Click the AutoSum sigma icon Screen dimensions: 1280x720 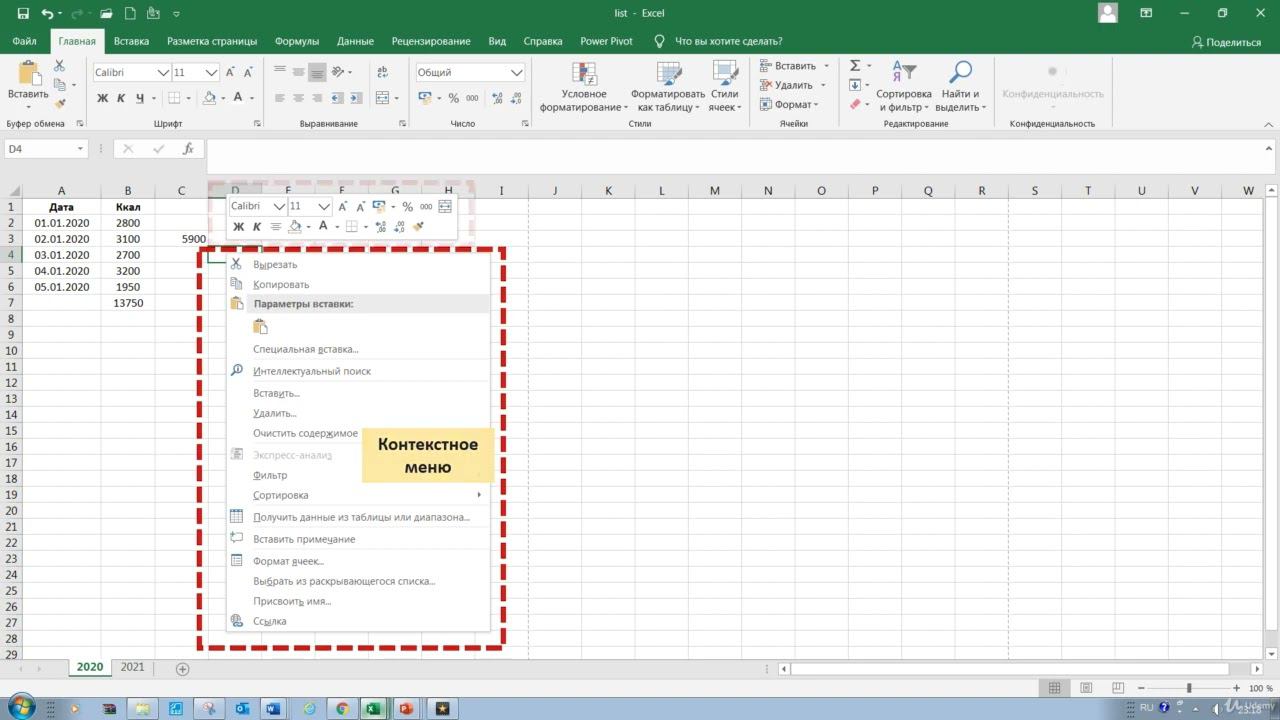click(x=855, y=66)
